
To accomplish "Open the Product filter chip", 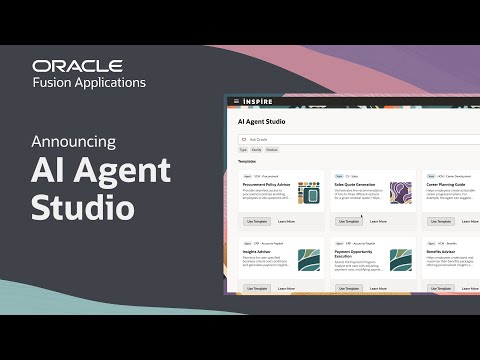I will (272, 150).
